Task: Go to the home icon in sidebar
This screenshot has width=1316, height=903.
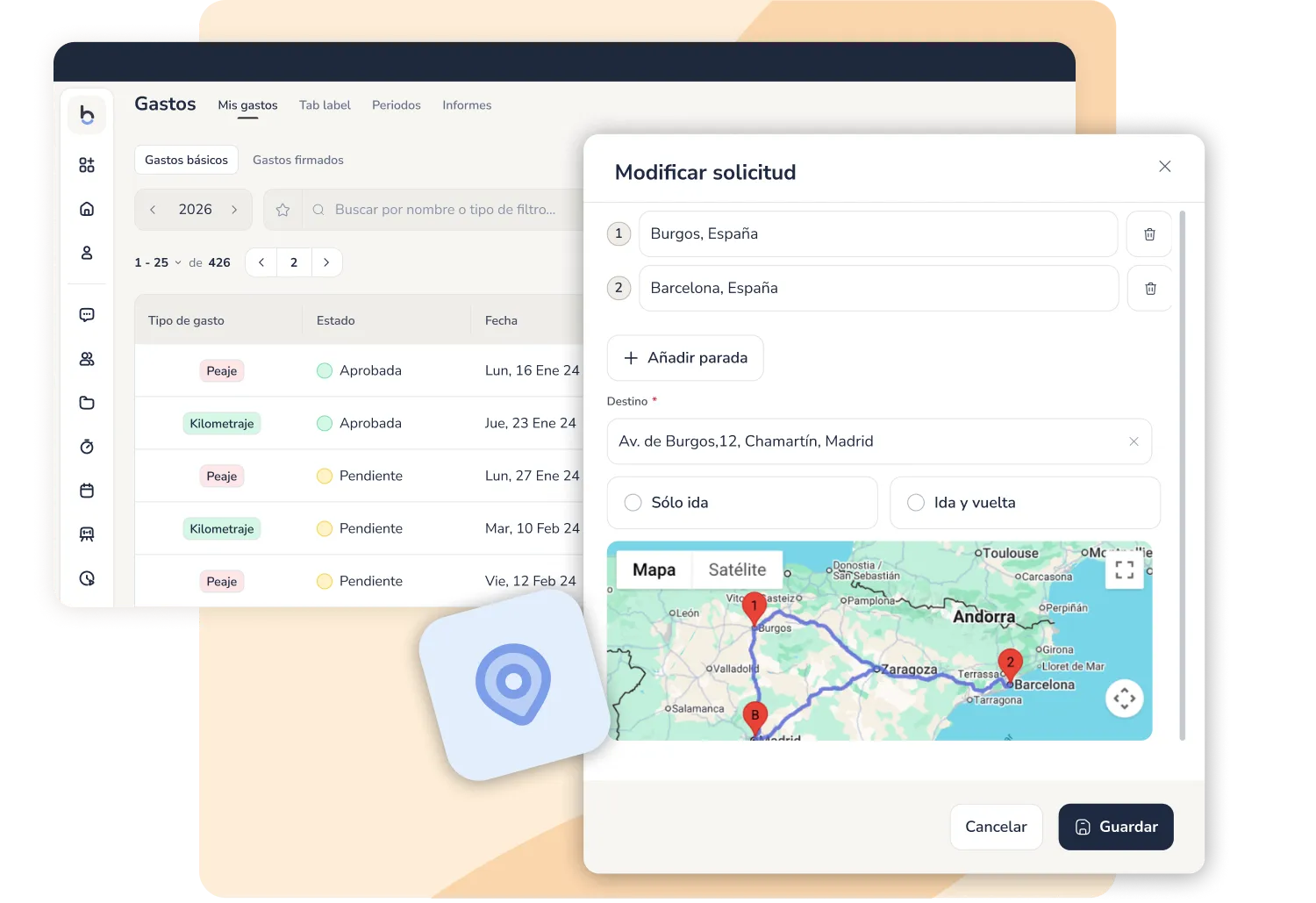Action: tap(87, 209)
